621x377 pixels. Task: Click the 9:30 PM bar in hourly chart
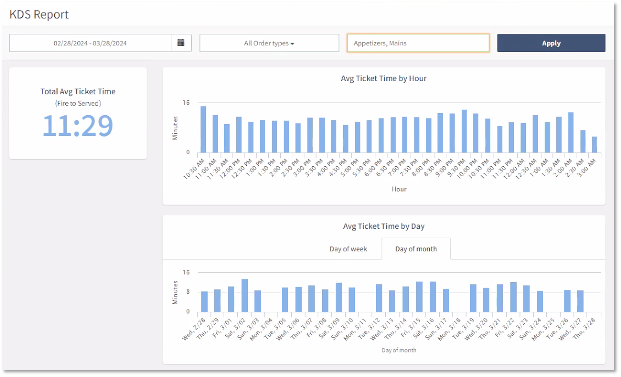click(464, 131)
